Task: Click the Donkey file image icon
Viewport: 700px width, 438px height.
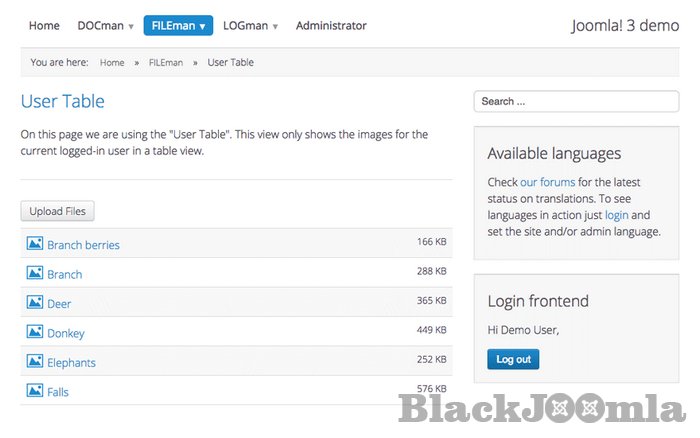Action: point(34,332)
